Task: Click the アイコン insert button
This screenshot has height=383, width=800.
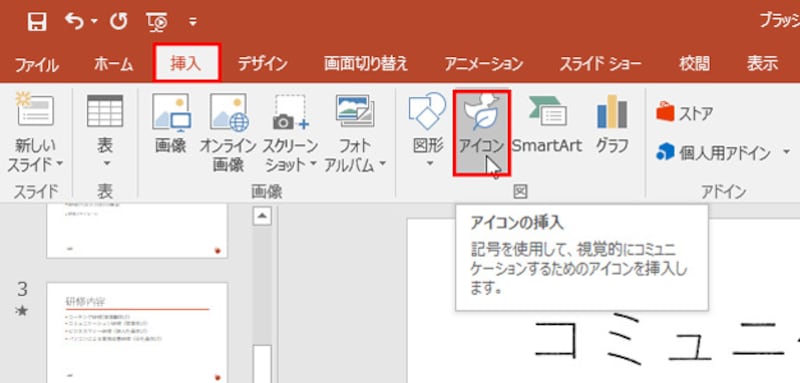Action: tap(482, 133)
